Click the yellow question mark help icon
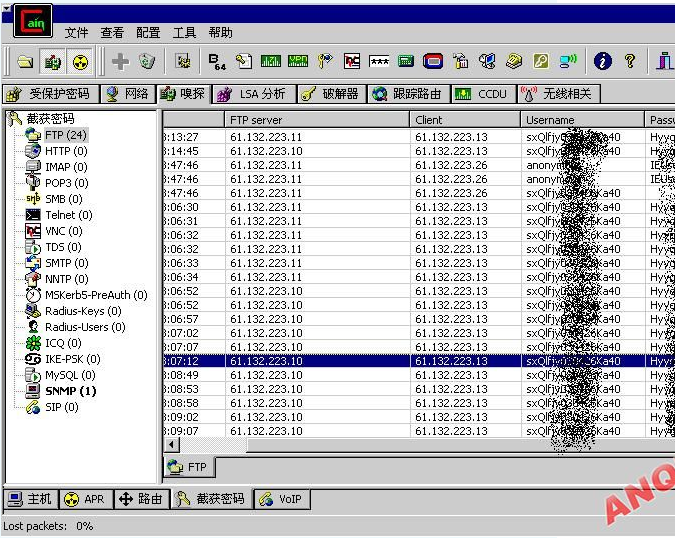The image size is (675, 538). click(630, 62)
